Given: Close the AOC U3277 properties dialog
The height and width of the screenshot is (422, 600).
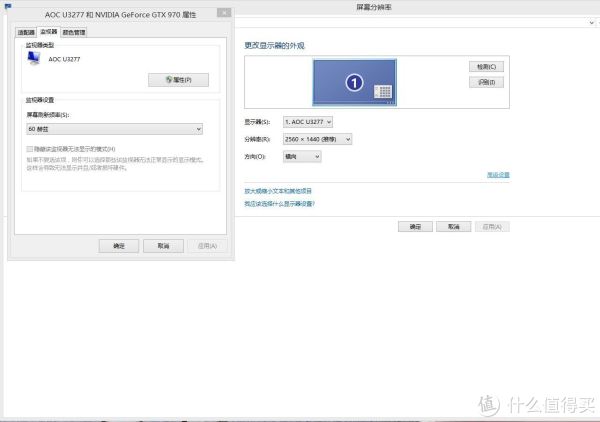Looking at the screenshot, I should (x=224, y=13).
